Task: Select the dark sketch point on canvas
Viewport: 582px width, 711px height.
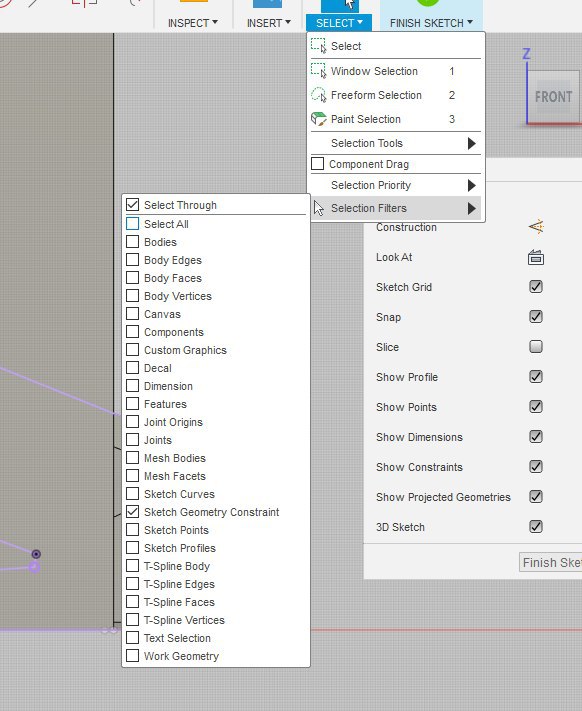Action: (x=36, y=554)
